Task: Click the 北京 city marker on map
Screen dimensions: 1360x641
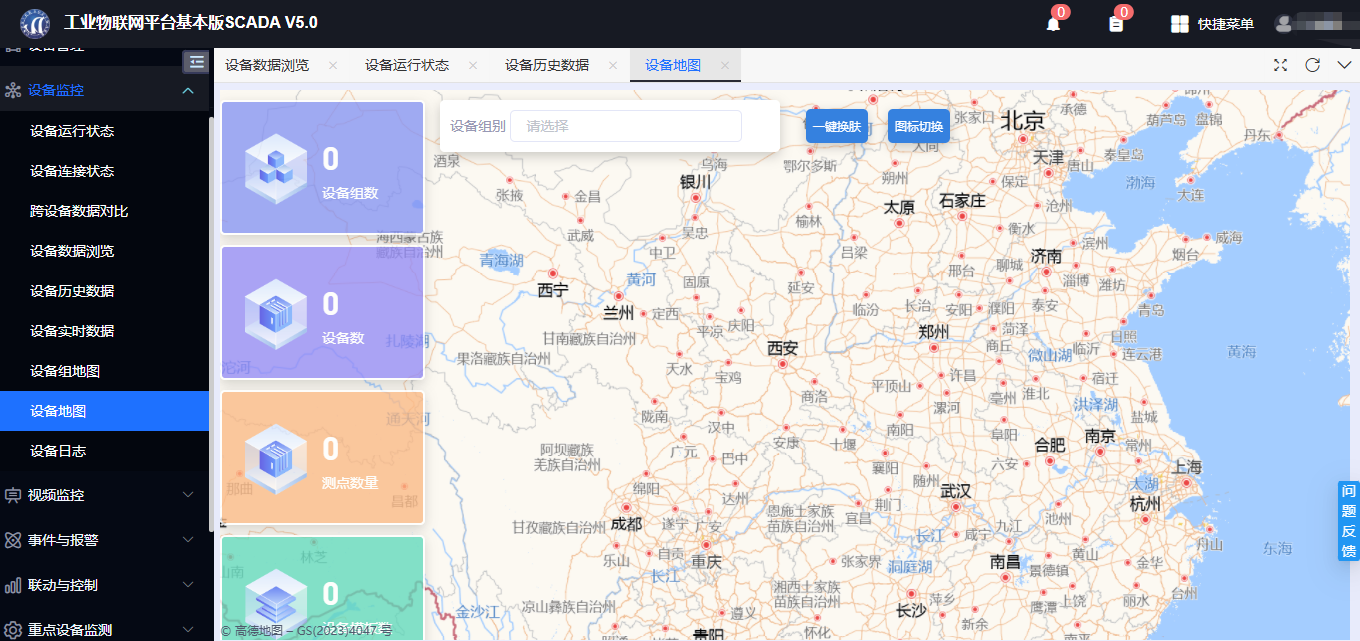Action: click(x=1025, y=137)
